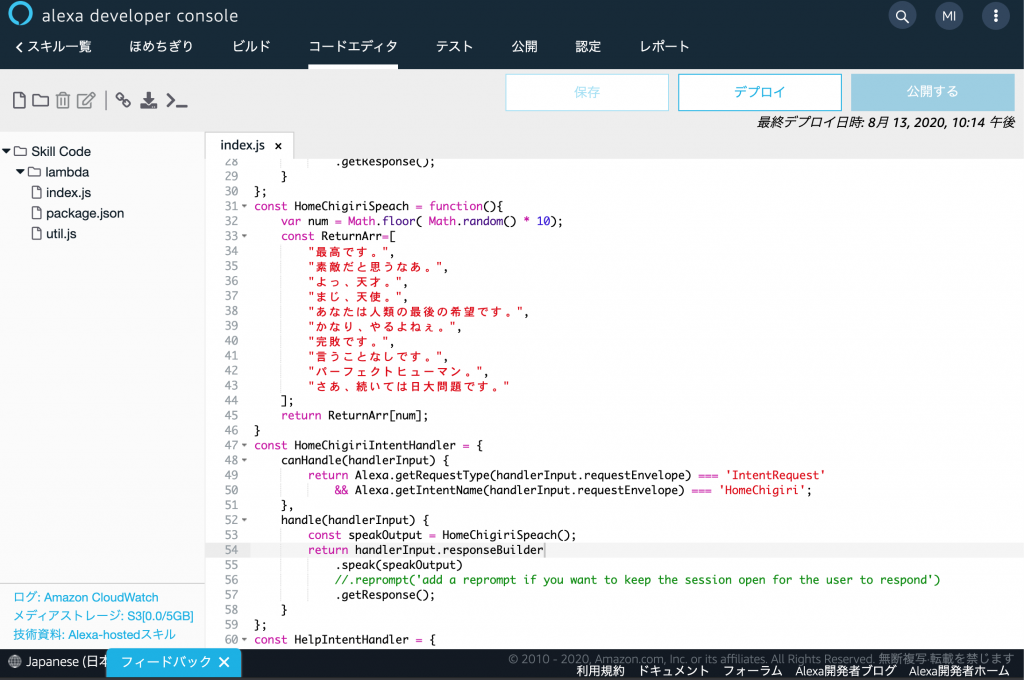Open the MI user account avatar

point(949,16)
